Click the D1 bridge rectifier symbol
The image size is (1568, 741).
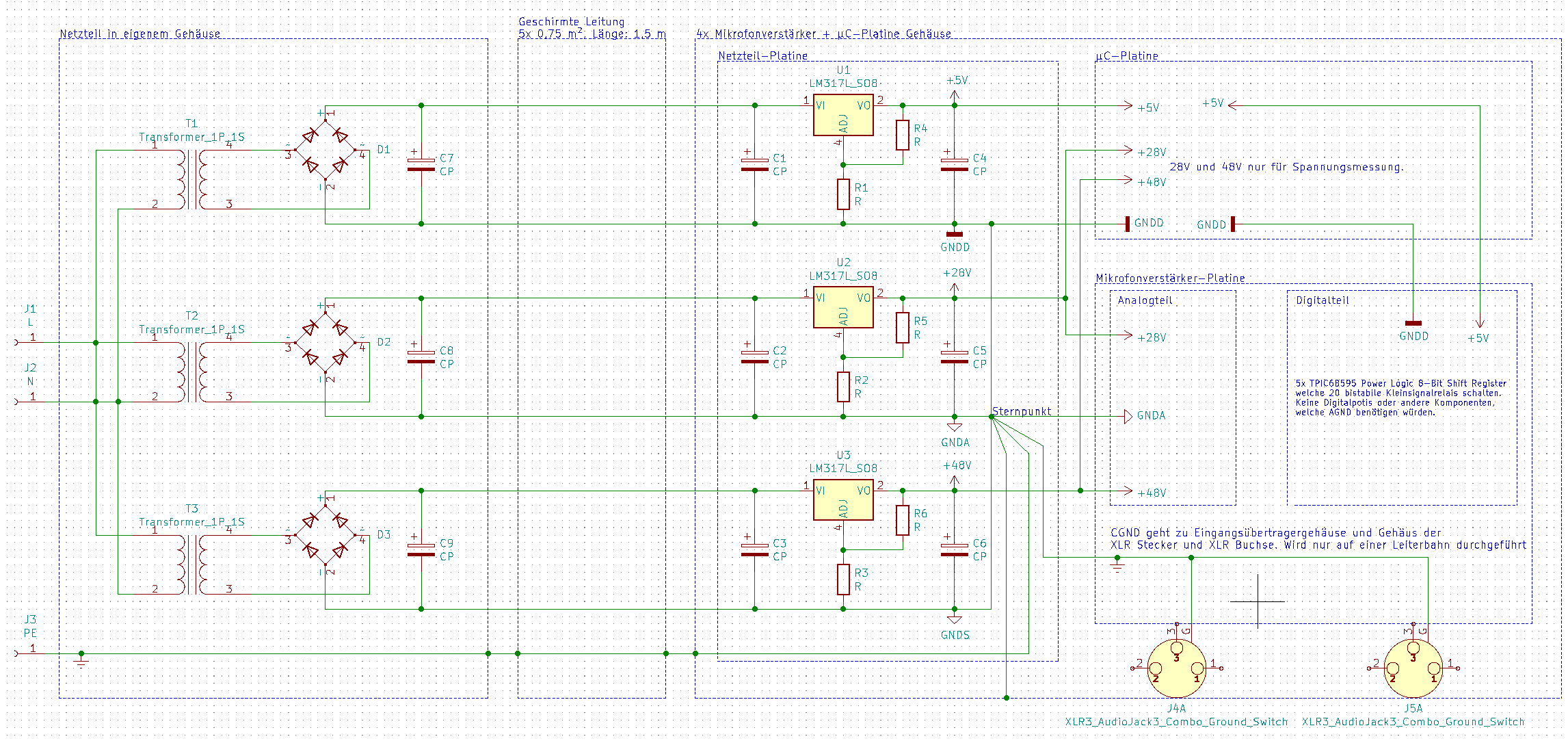point(325,151)
